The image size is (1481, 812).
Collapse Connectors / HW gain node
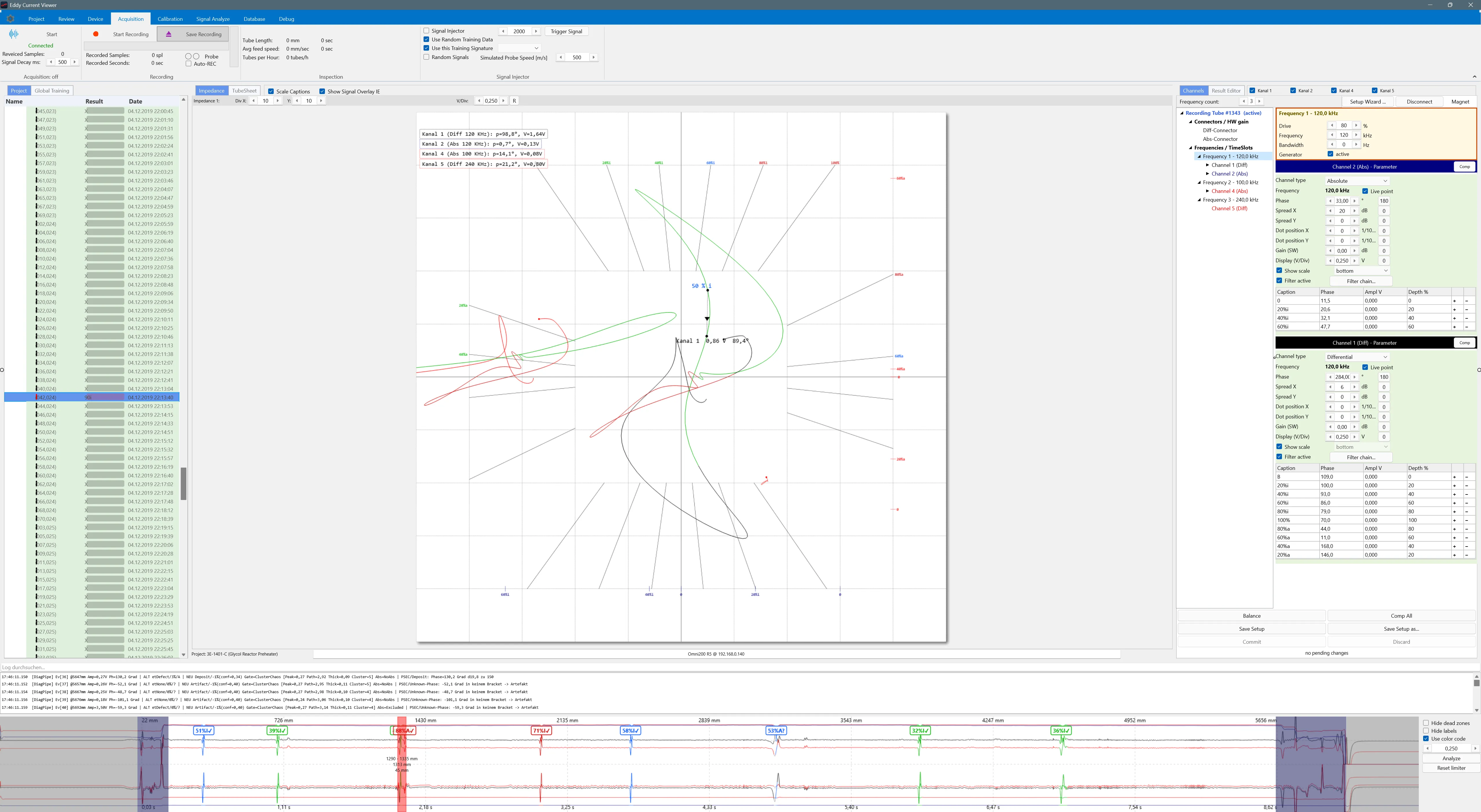tap(1190, 122)
